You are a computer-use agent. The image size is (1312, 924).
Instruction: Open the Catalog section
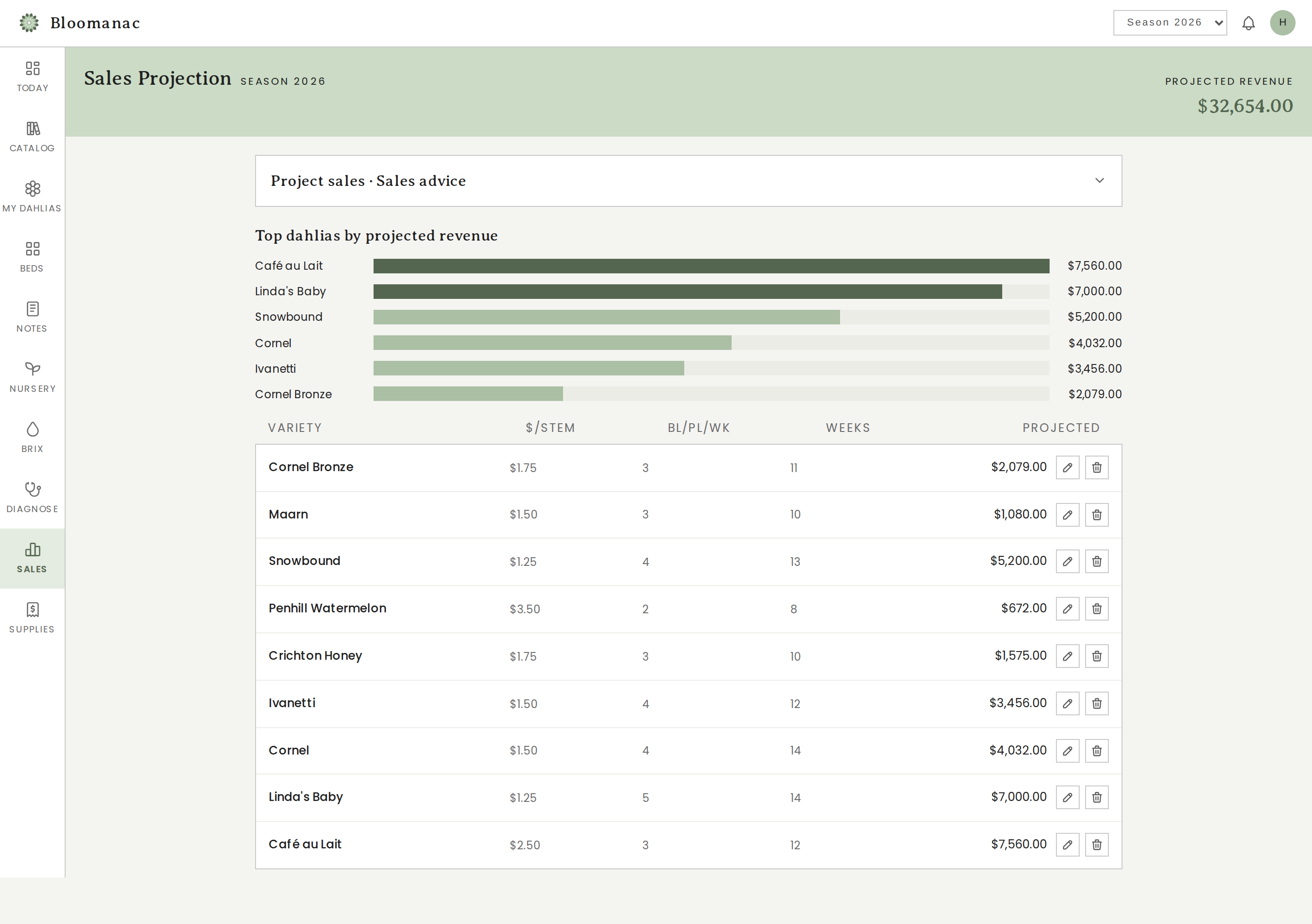click(32, 137)
